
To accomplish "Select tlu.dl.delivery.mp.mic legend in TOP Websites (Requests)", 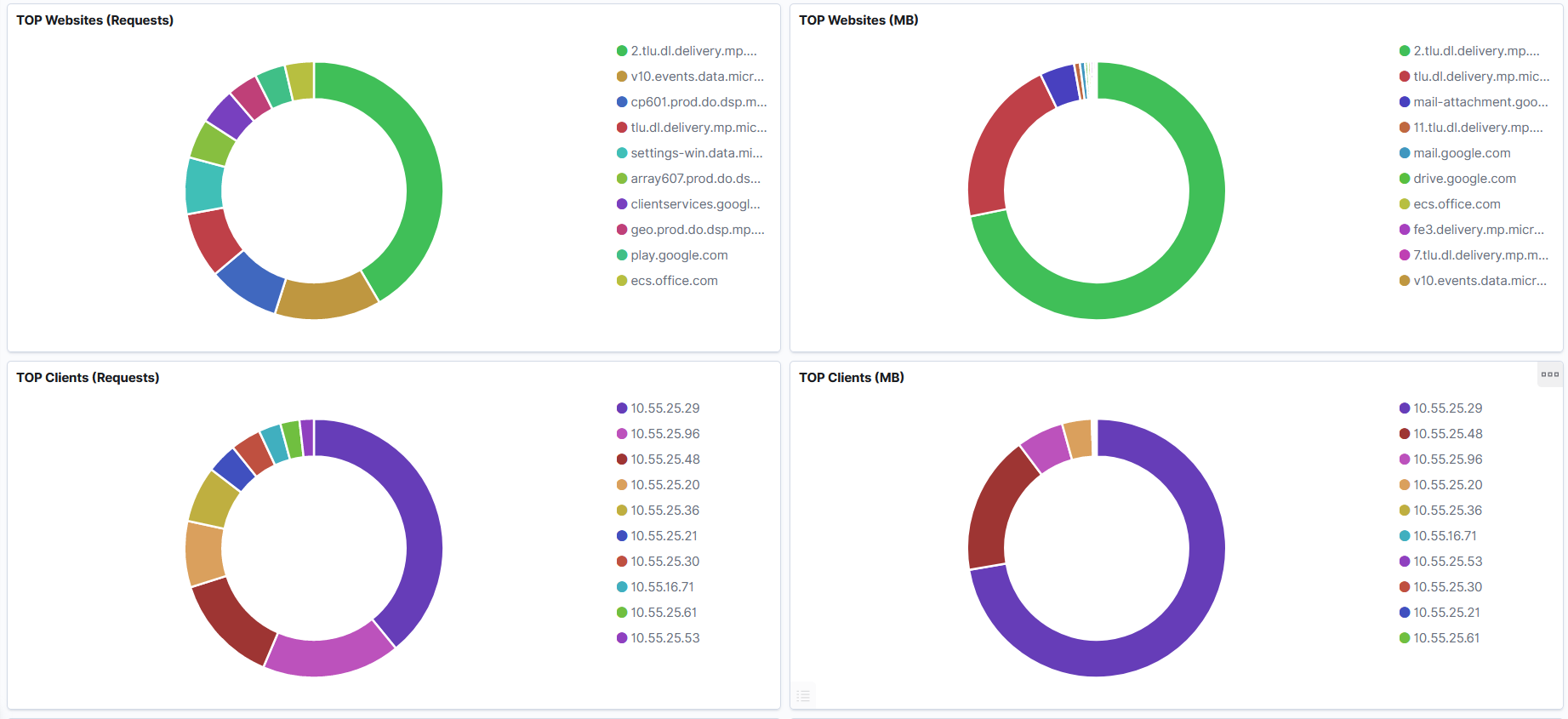I will pos(693,128).
